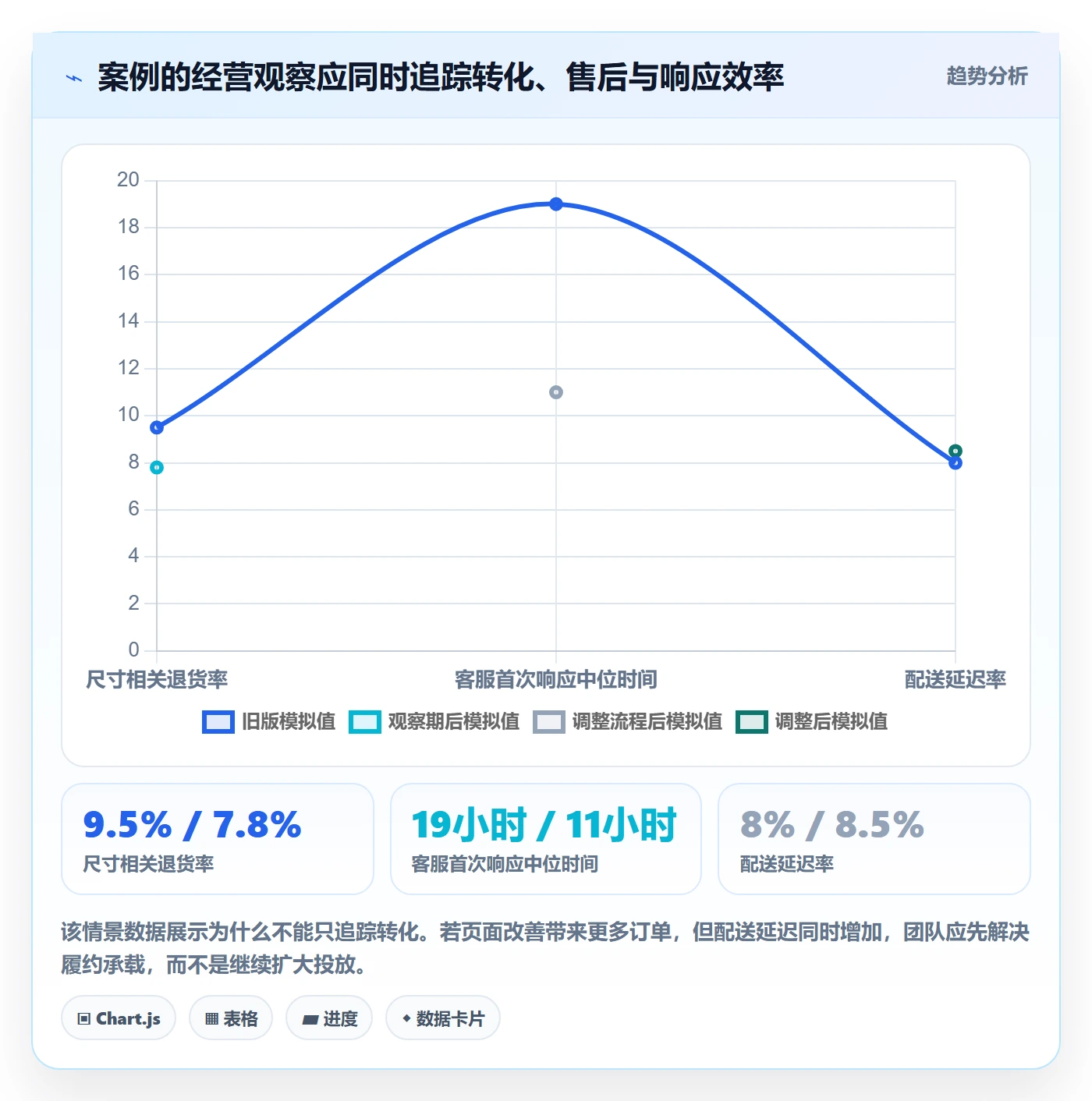The image size is (1092, 1101).
Task: Click the blue peak point at 19
Action: [556, 204]
